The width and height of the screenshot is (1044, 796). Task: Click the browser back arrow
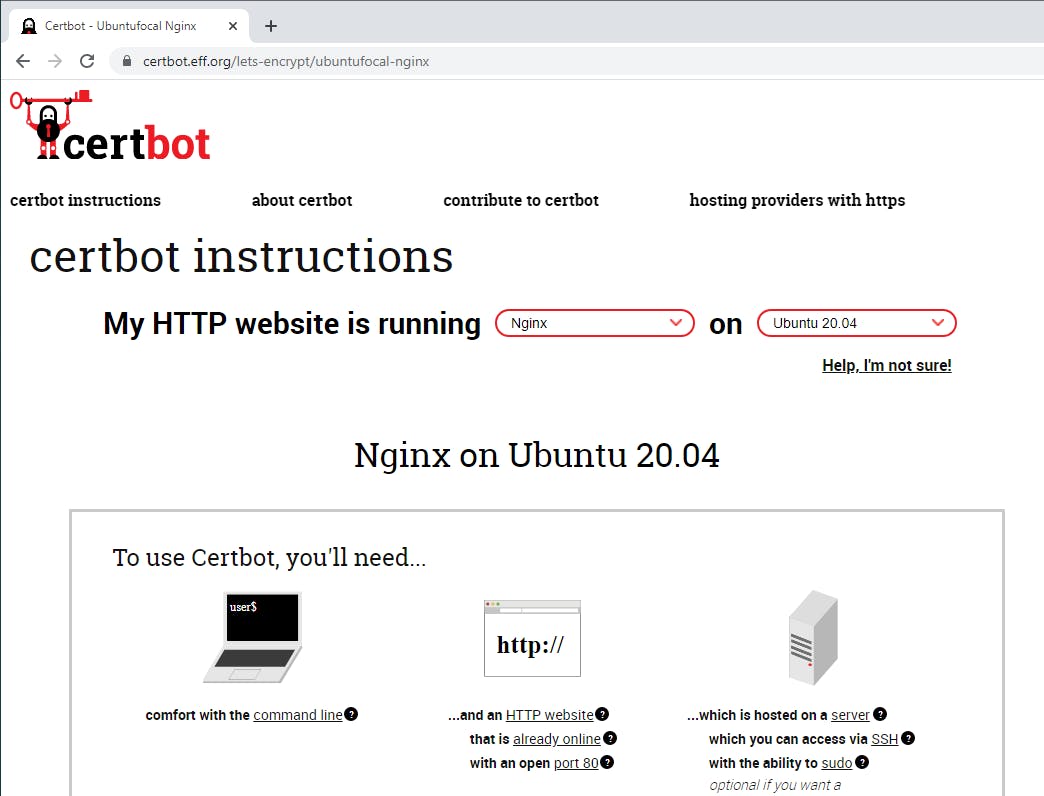click(x=23, y=61)
